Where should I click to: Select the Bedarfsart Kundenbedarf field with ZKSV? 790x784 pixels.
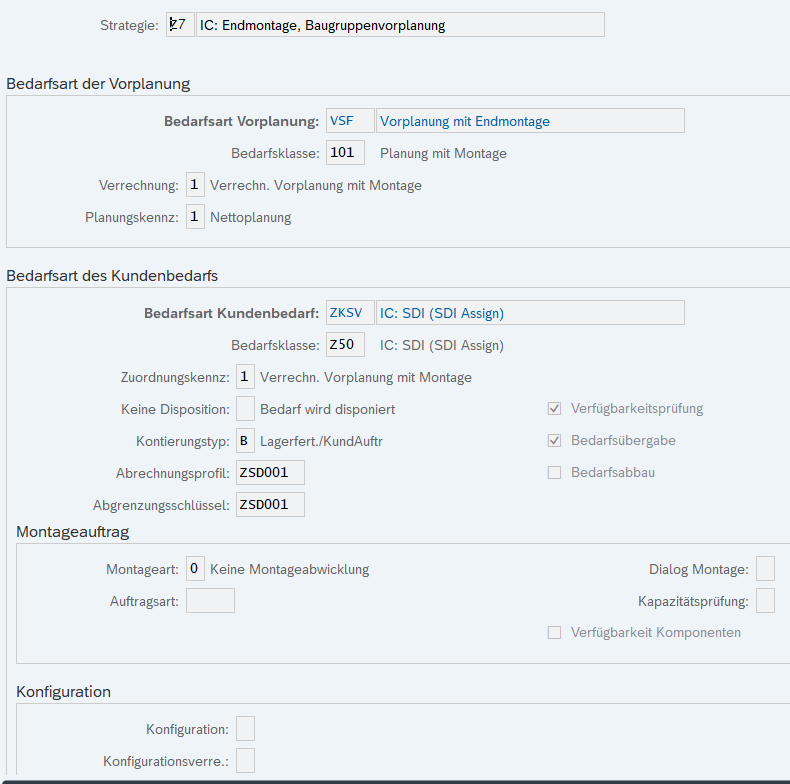[x=350, y=313]
